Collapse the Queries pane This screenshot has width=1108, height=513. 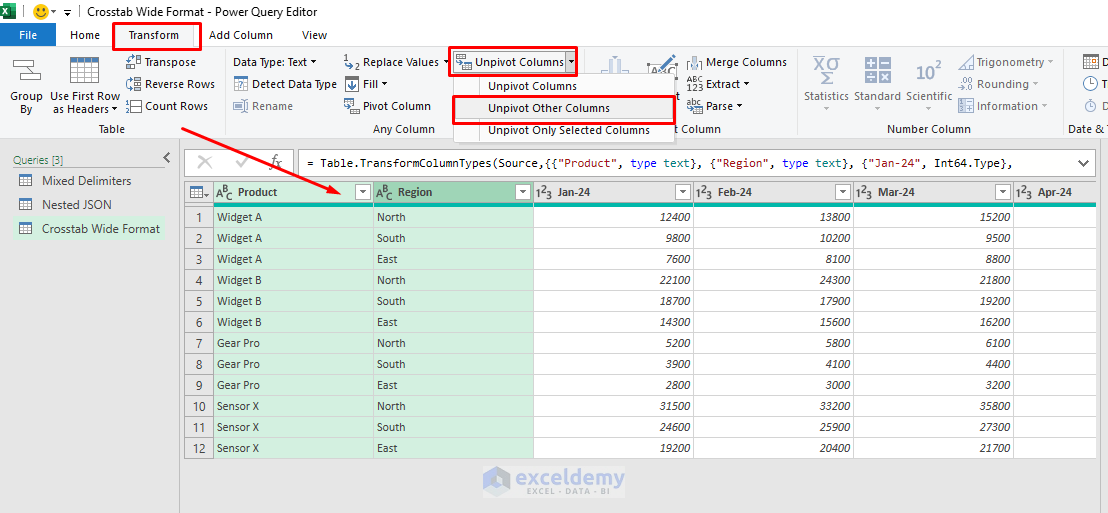[x=167, y=158]
